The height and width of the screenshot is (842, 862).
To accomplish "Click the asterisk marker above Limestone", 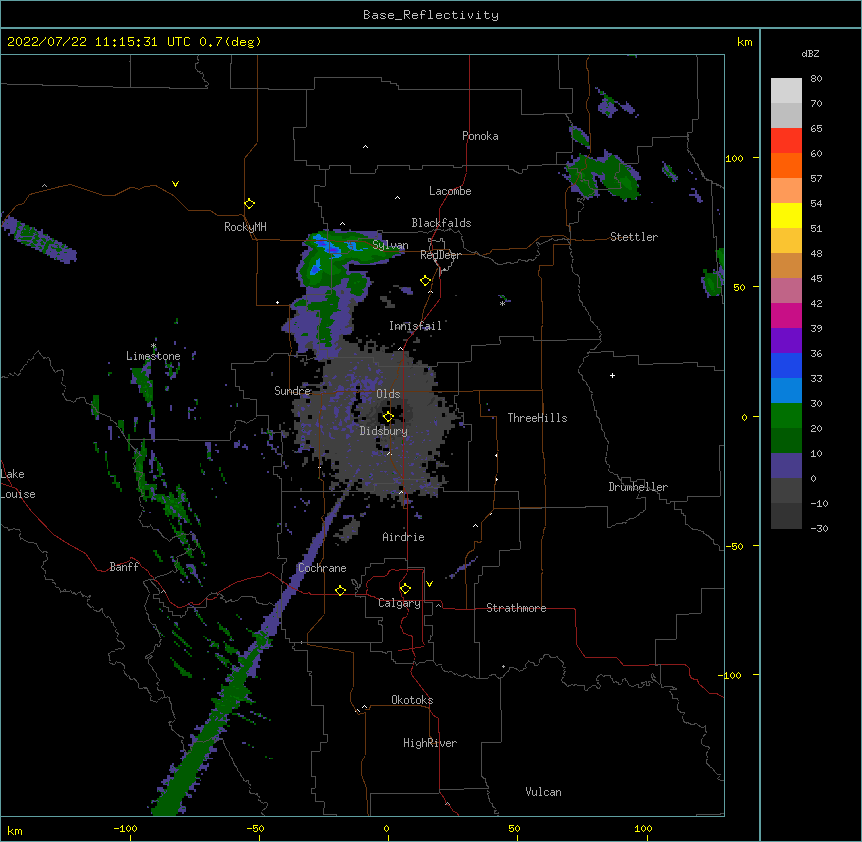I will [153, 346].
